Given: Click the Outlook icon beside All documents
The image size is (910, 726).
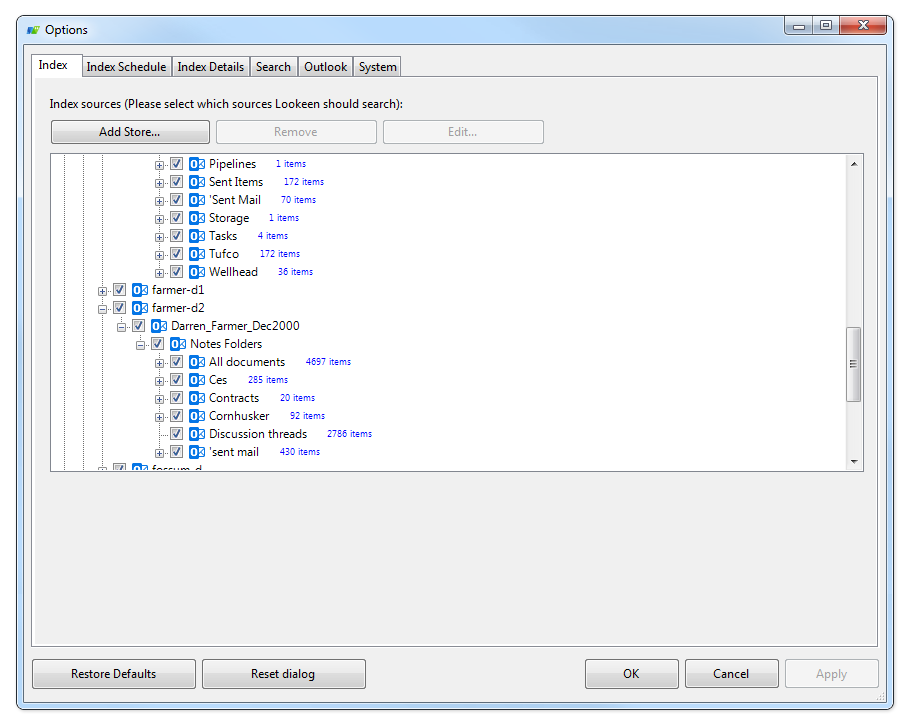Looking at the screenshot, I should (x=197, y=362).
